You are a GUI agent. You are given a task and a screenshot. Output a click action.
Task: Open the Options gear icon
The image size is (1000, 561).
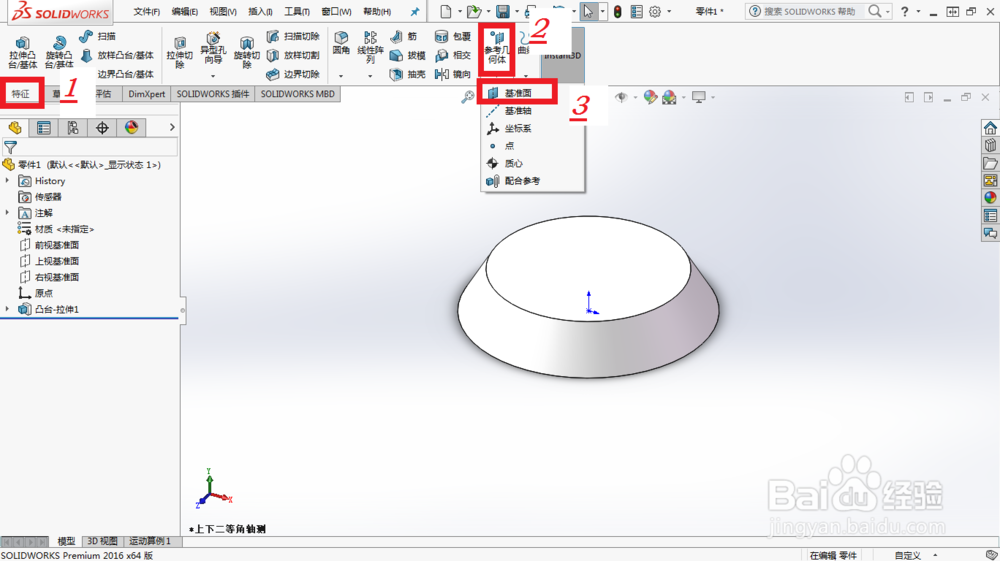pyautogui.click(x=655, y=11)
